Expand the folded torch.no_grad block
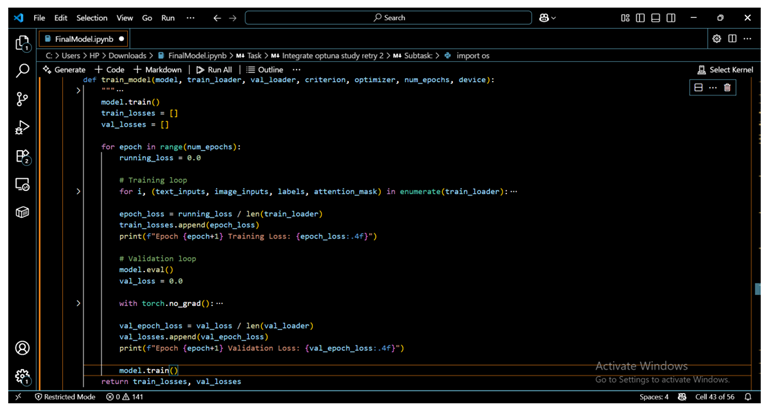This screenshot has width=768, height=410. point(78,303)
